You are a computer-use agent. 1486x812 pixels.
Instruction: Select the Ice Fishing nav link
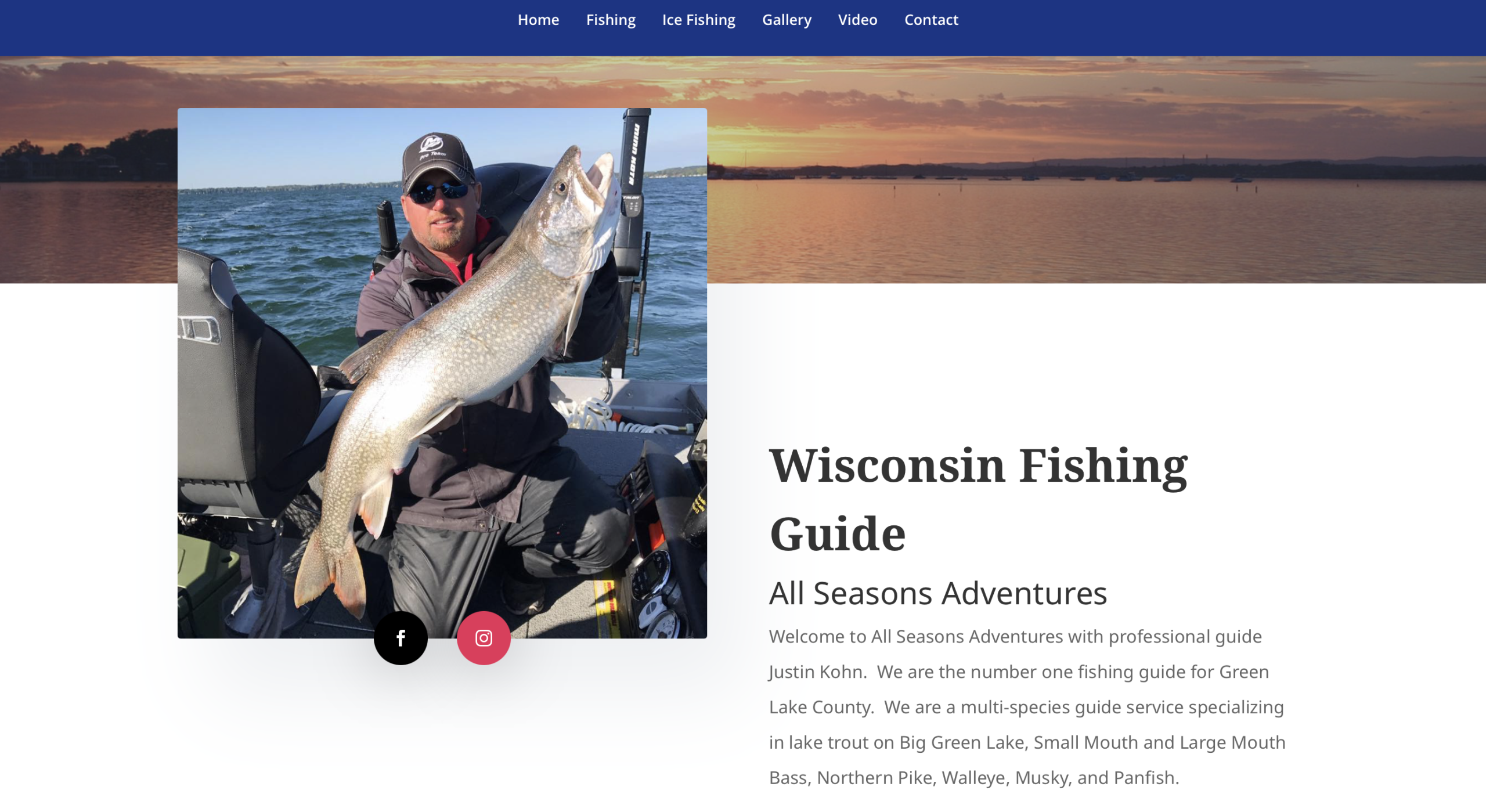699,20
